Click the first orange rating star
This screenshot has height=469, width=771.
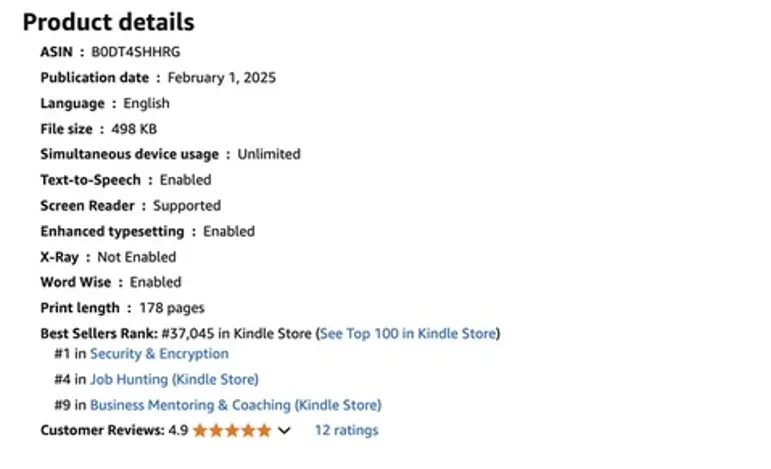click(x=200, y=431)
